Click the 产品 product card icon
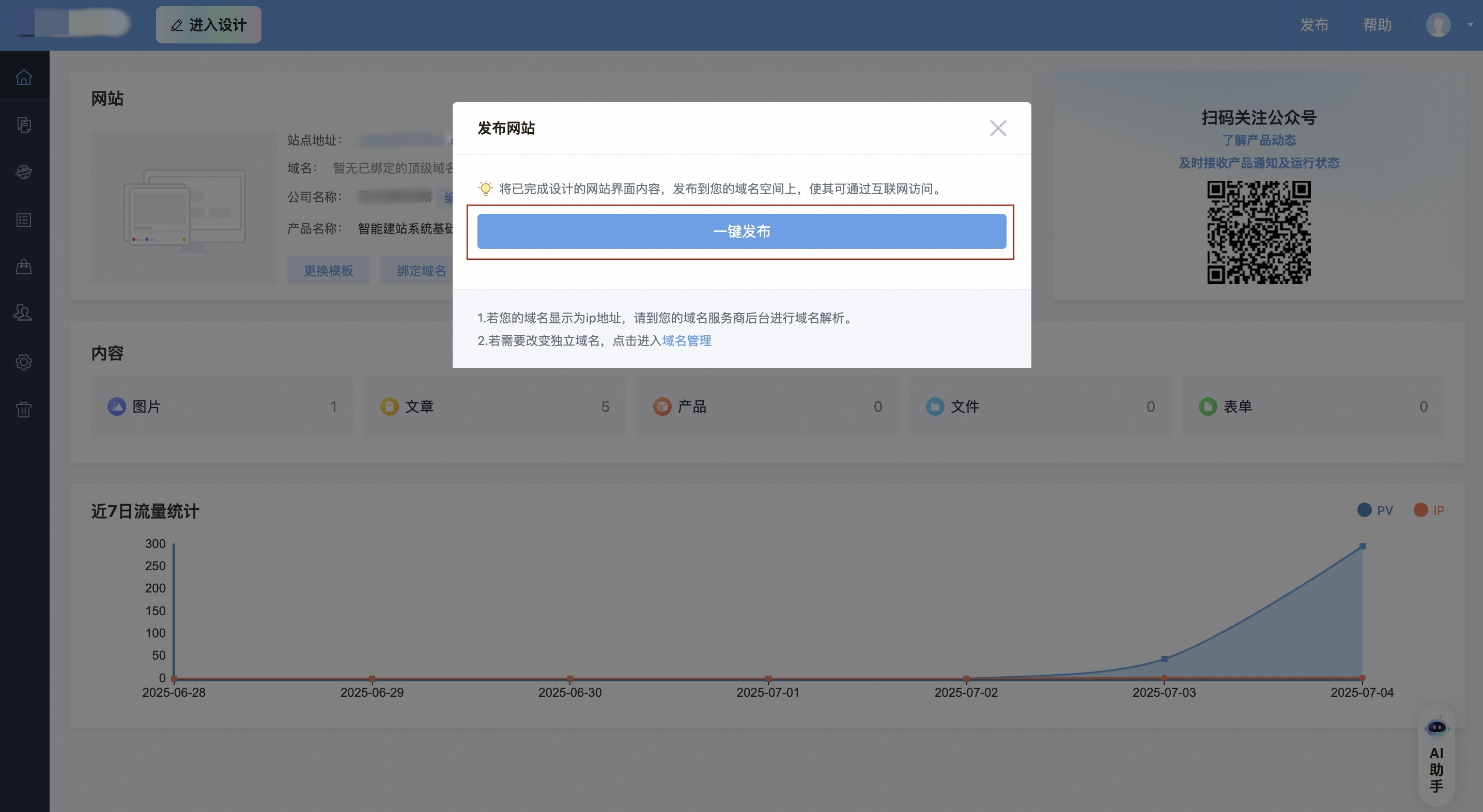Image resolution: width=1483 pixels, height=812 pixels. [662, 407]
